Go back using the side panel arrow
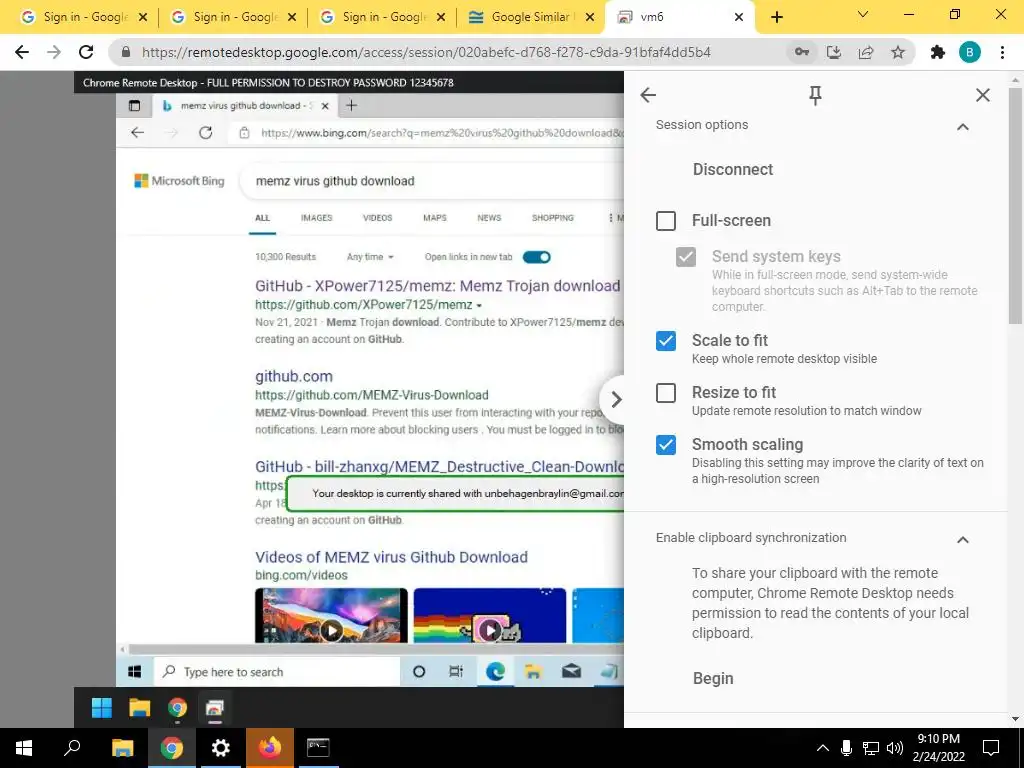This screenshot has height=768, width=1024. [648, 95]
